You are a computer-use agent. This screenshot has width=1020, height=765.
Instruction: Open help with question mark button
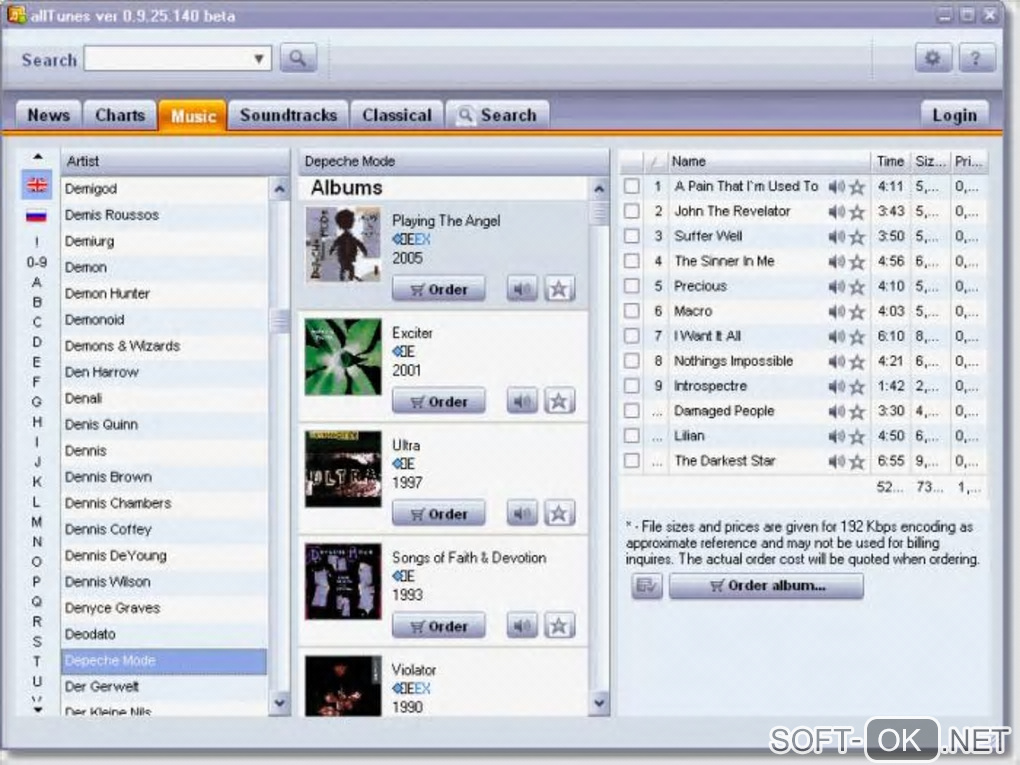click(x=976, y=59)
